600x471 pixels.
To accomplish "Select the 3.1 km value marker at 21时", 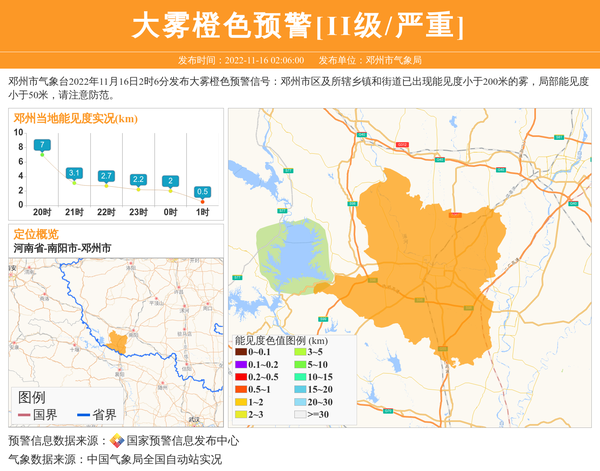I will (x=74, y=174).
